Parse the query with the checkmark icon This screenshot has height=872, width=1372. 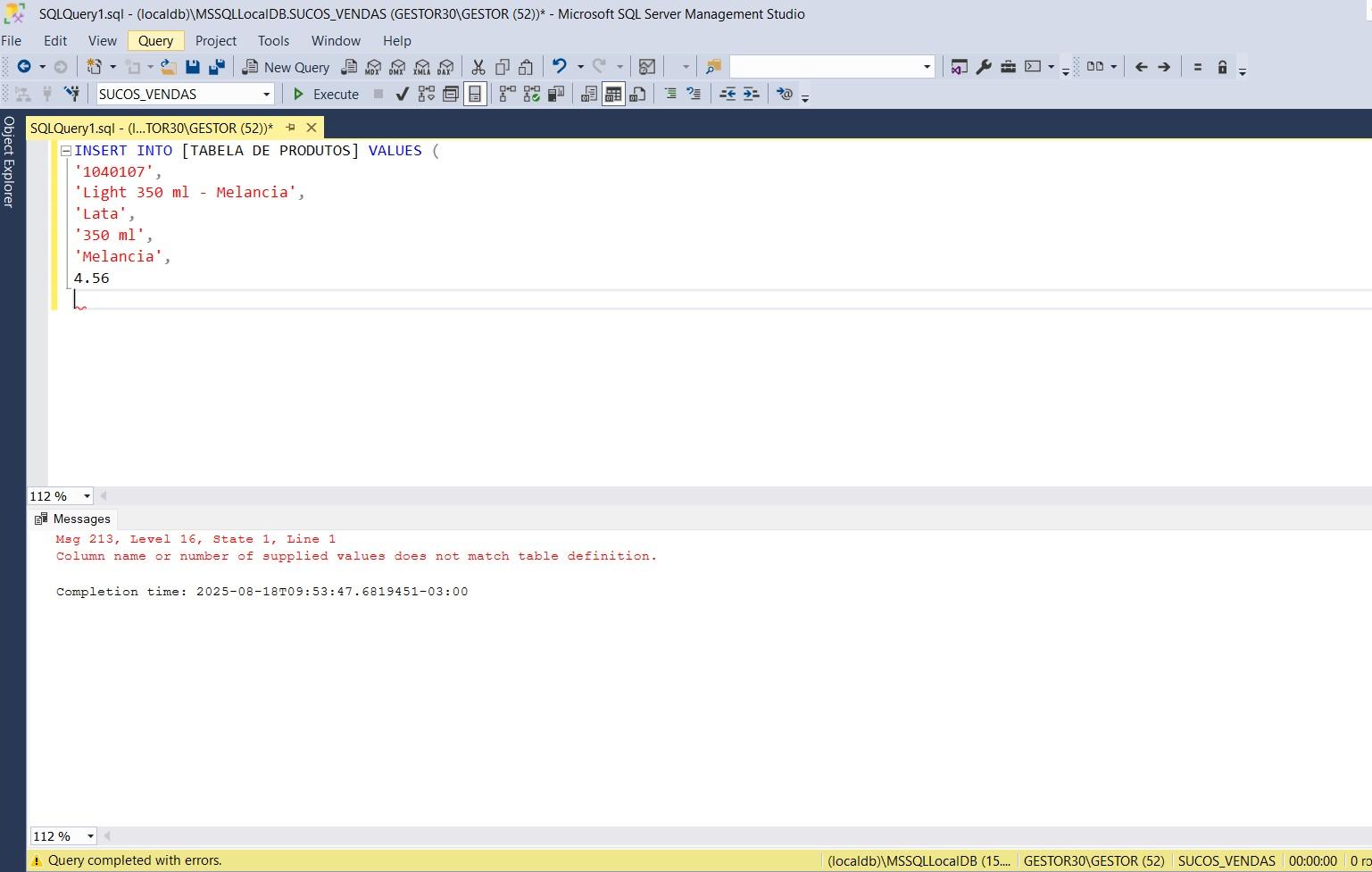point(403,94)
